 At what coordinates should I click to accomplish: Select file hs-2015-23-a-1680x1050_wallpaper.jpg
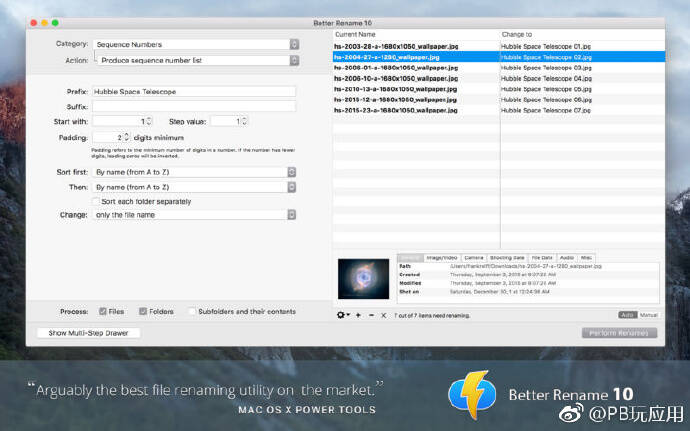[396, 111]
